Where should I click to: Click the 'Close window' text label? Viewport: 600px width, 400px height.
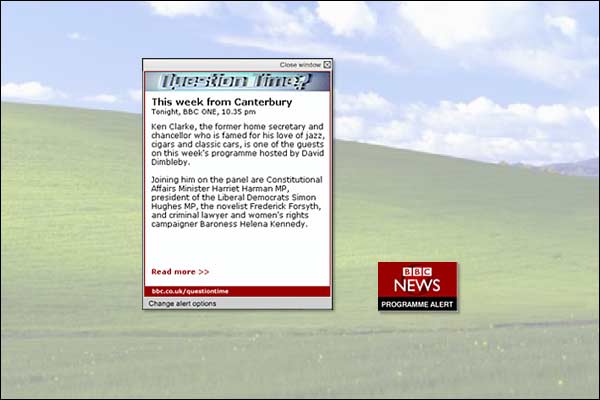[300, 64]
